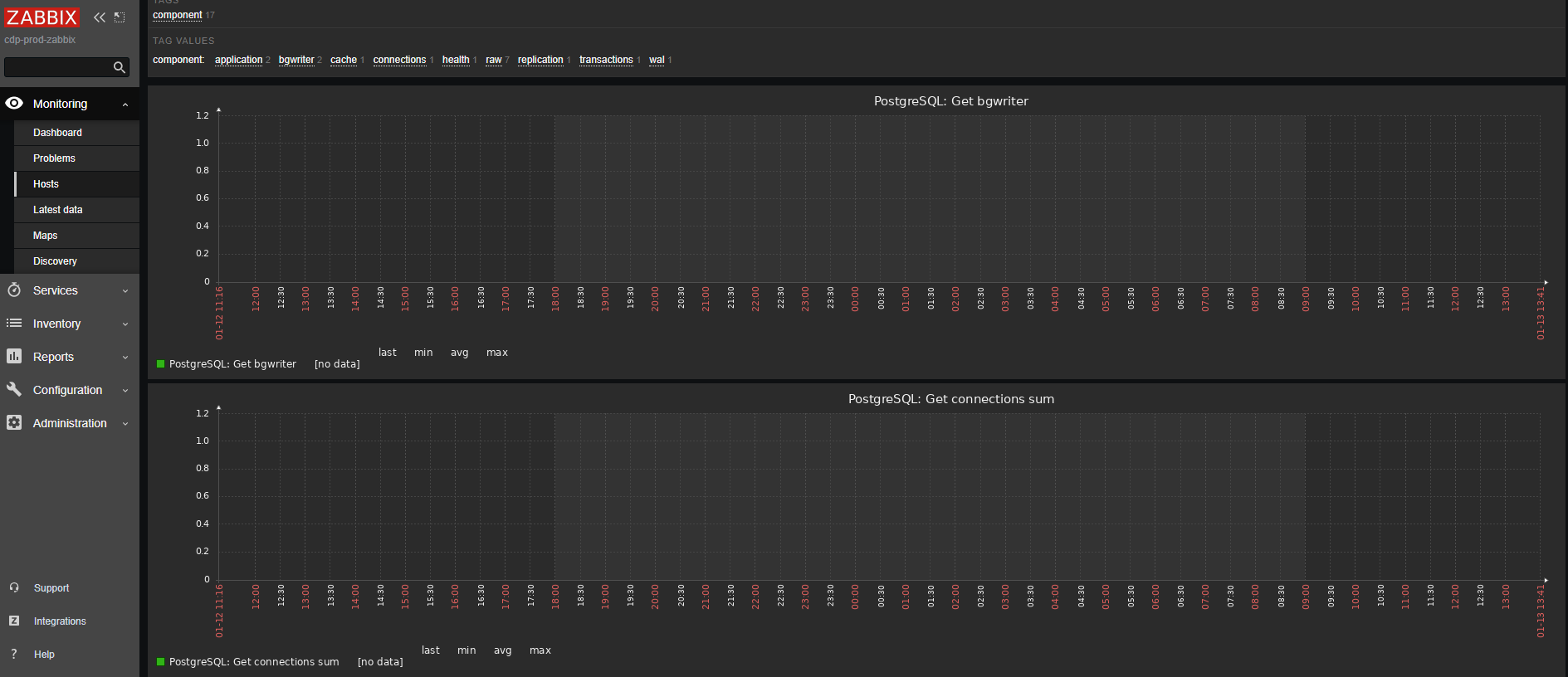Click the sidebar hide icon
The height and width of the screenshot is (677, 1568).
pos(120,17)
